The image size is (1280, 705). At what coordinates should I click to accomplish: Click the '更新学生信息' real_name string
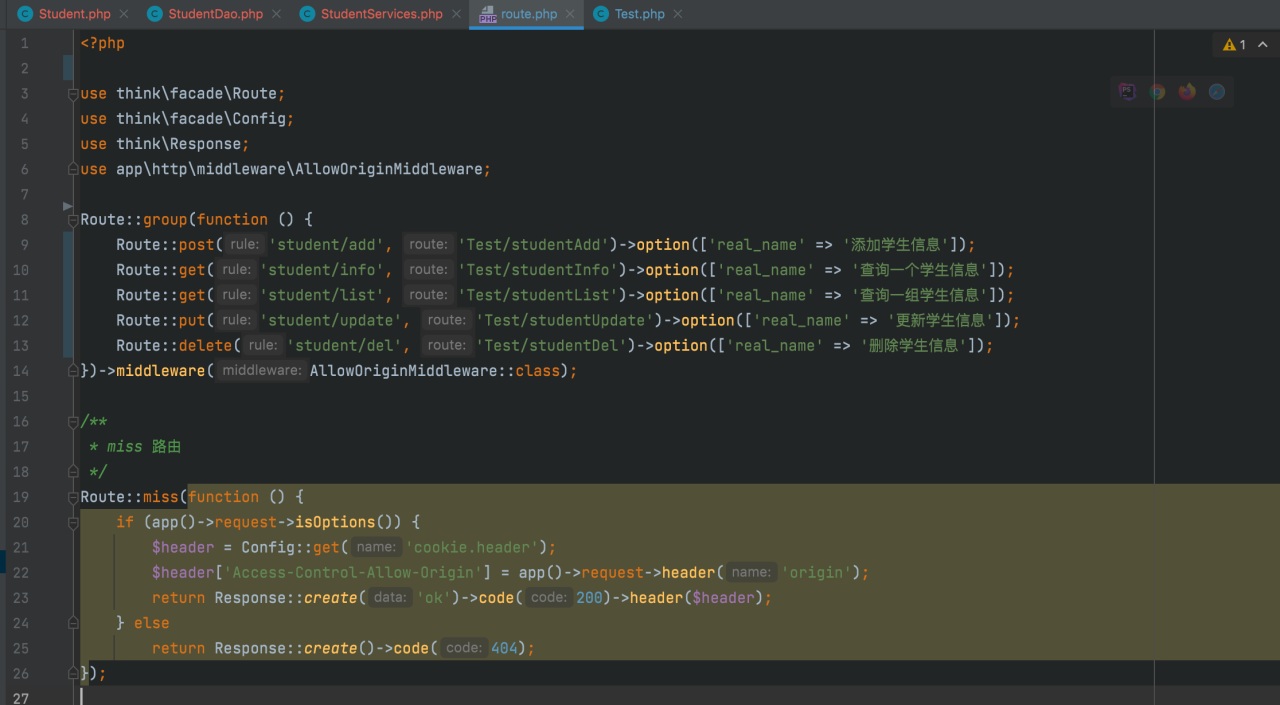941,320
